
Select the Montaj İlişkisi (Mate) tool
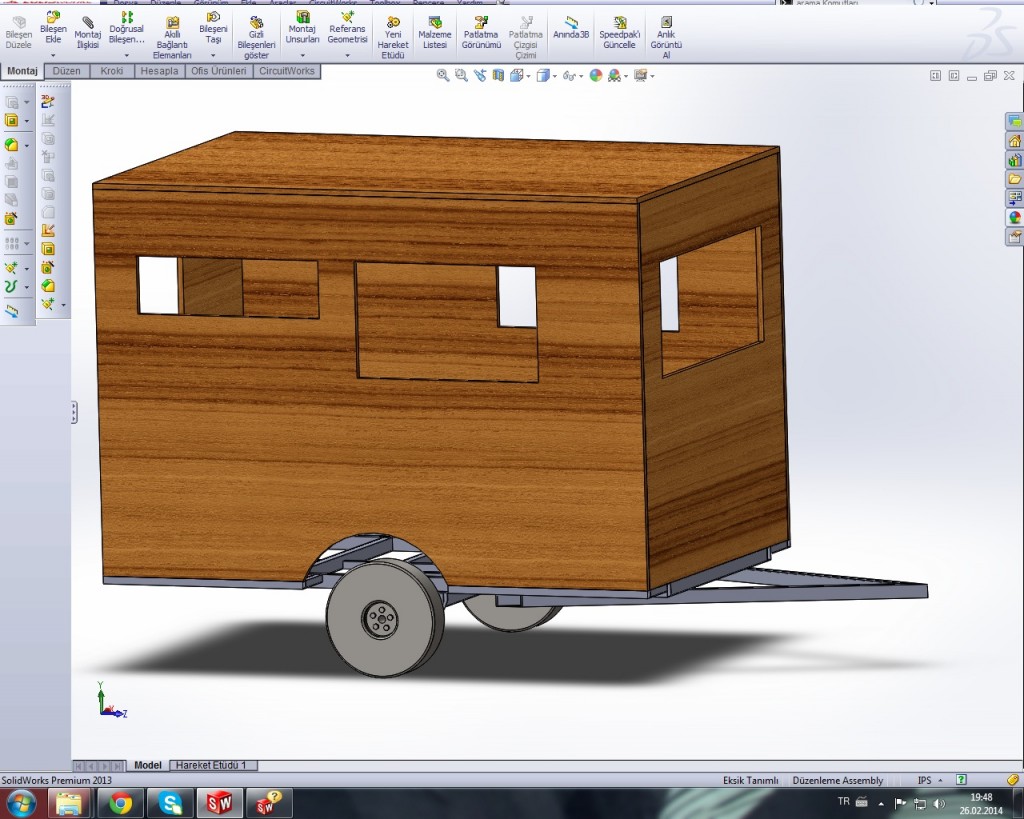pyautogui.click(x=88, y=23)
